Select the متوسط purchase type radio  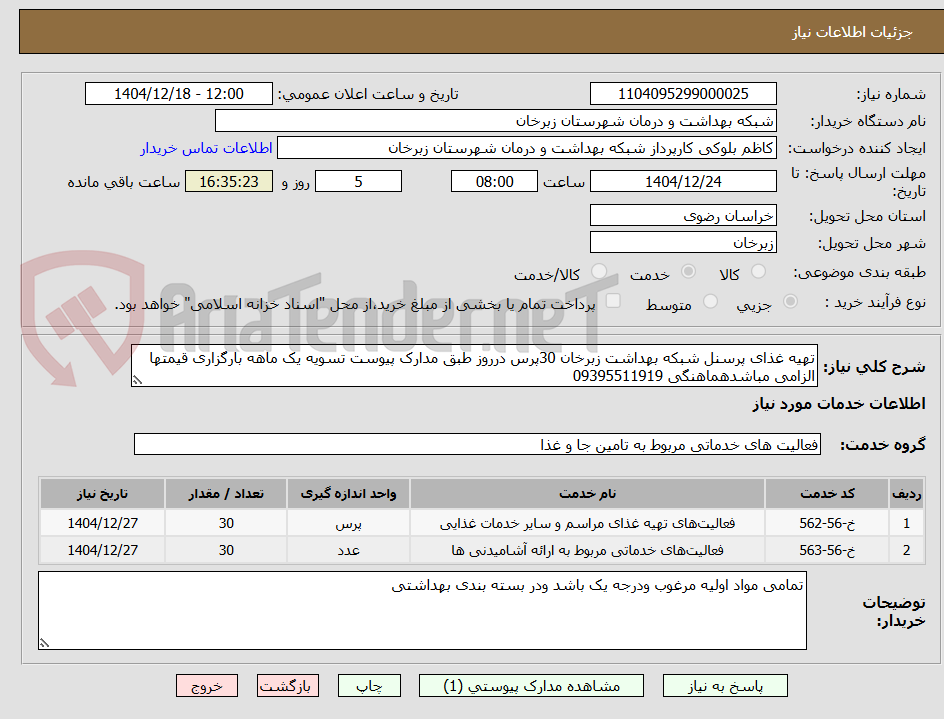click(x=710, y=301)
